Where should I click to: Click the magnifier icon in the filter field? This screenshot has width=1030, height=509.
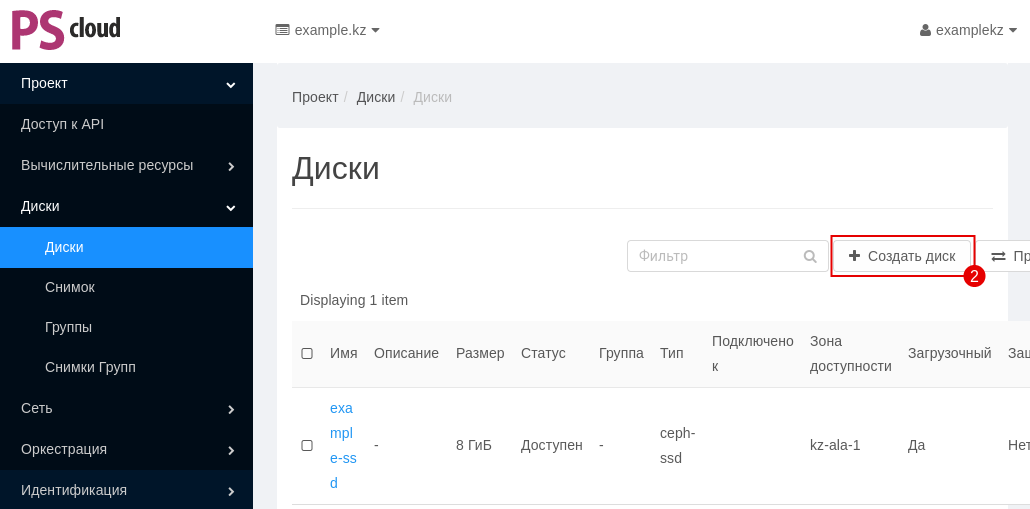tap(811, 256)
